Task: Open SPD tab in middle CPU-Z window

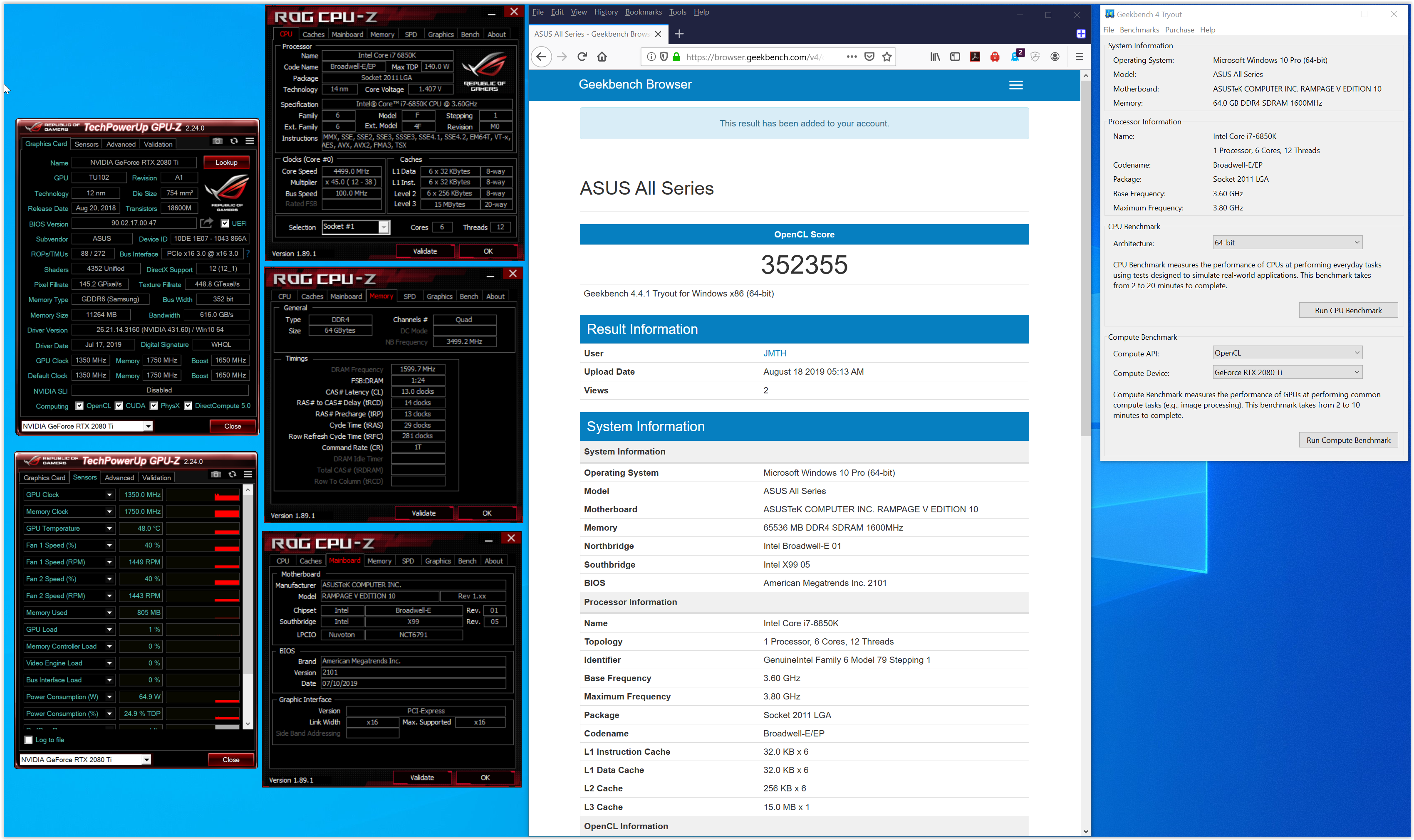Action: (409, 296)
